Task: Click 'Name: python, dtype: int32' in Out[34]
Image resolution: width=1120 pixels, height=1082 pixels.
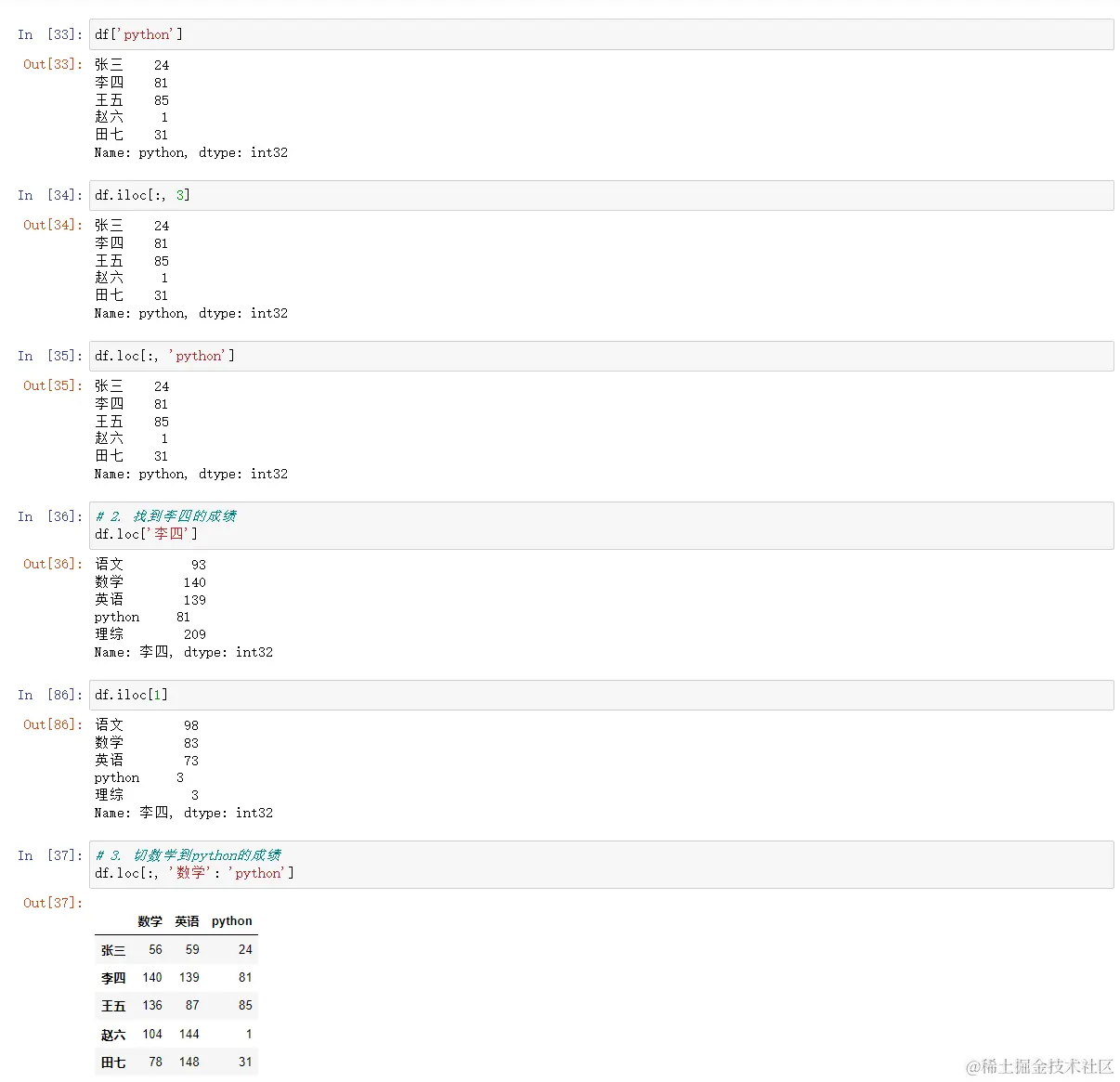Action: (x=191, y=314)
